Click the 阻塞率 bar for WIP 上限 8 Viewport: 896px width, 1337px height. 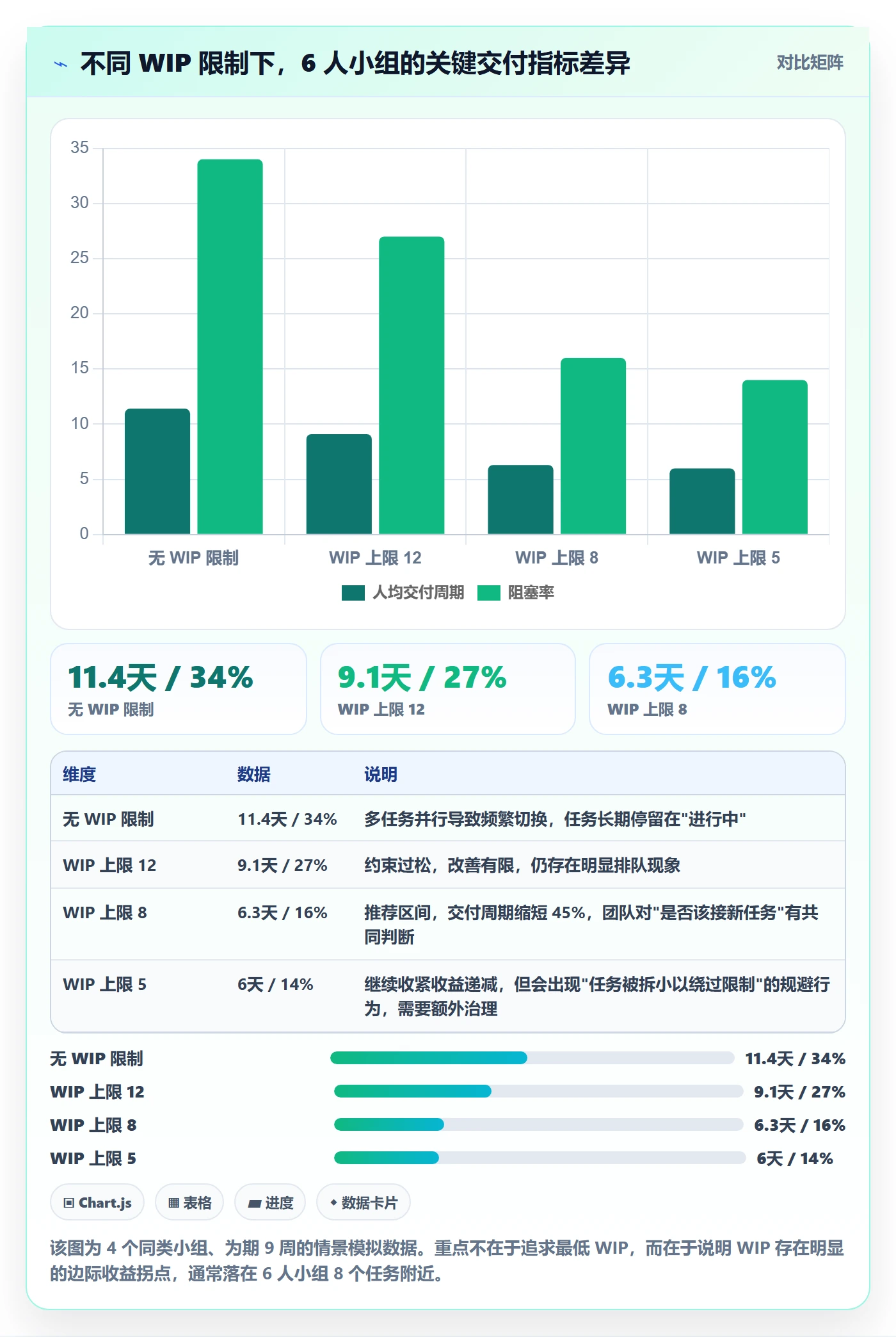point(593,446)
